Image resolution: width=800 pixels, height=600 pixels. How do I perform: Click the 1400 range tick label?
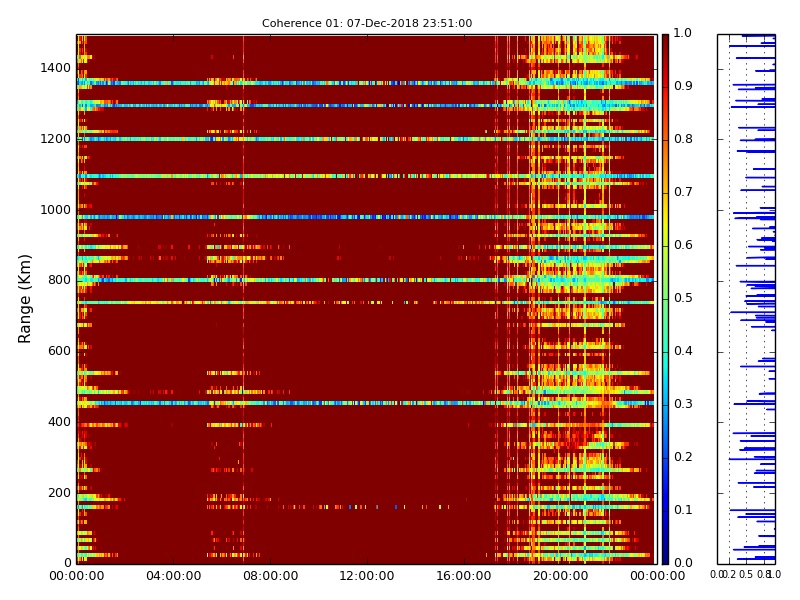pyautogui.click(x=55, y=68)
